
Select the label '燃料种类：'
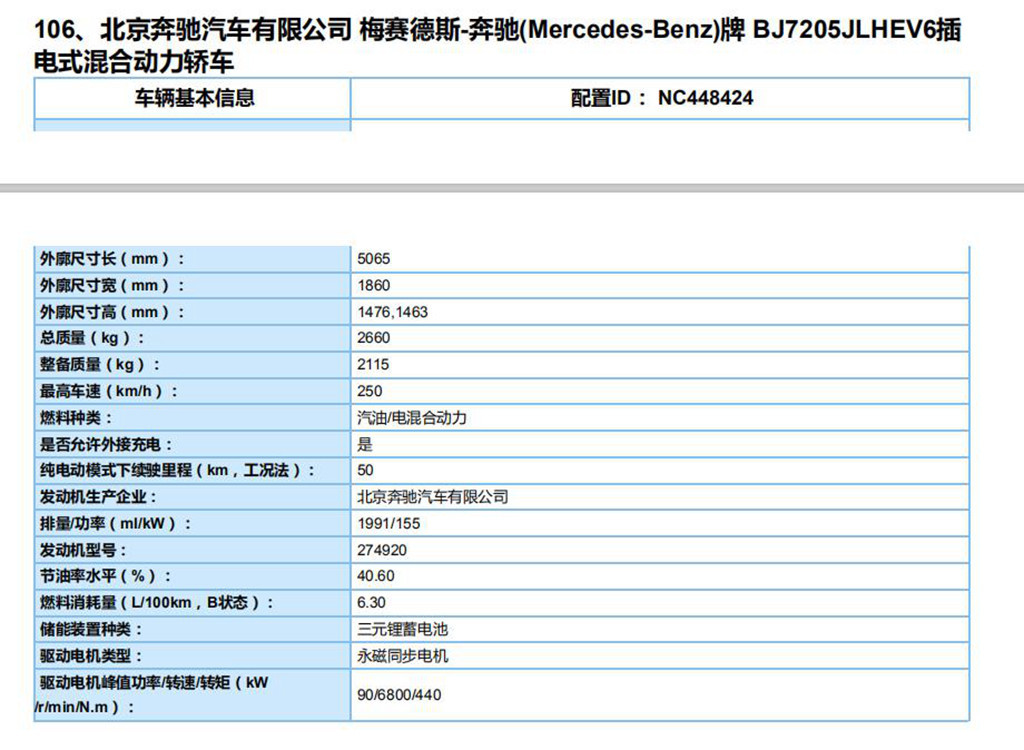(x=76, y=418)
